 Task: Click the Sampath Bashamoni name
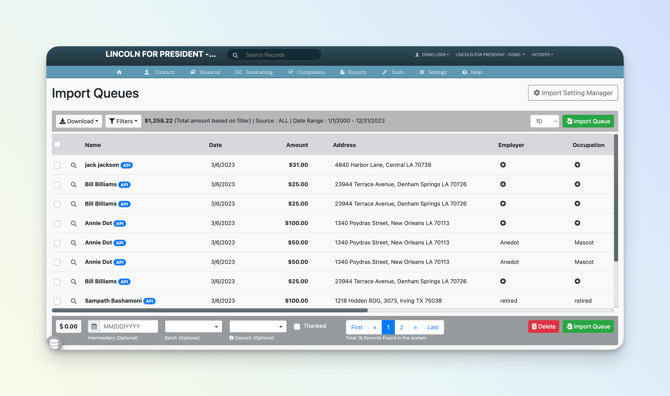point(113,301)
